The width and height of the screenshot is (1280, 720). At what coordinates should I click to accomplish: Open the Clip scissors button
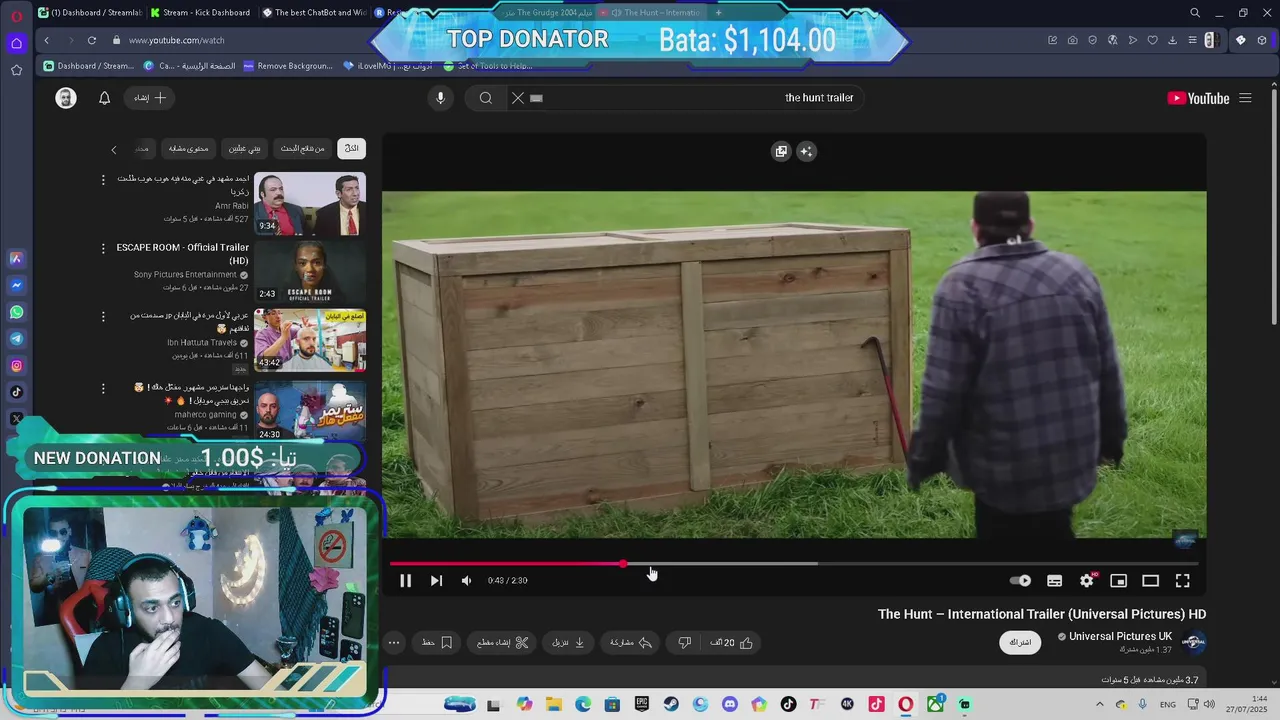coord(503,643)
